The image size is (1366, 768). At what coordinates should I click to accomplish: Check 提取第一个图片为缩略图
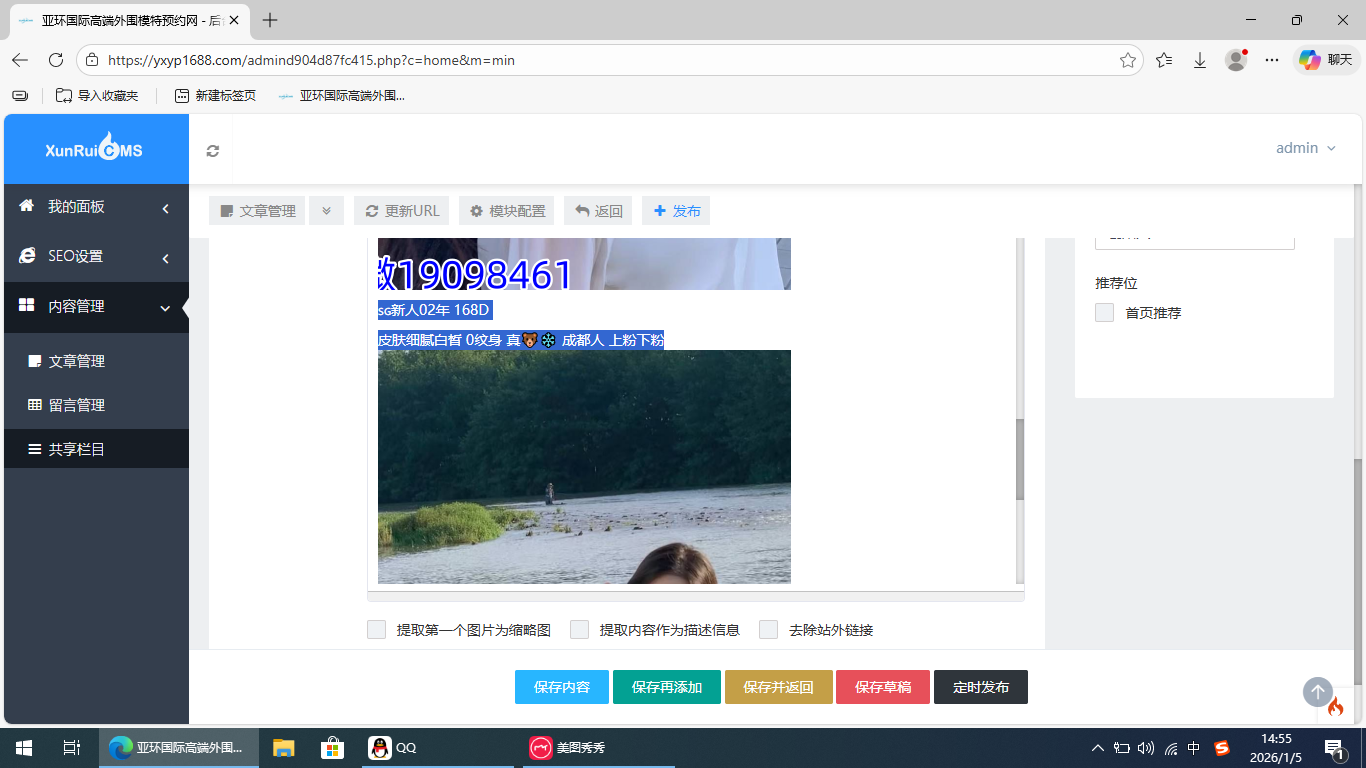tap(377, 630)
